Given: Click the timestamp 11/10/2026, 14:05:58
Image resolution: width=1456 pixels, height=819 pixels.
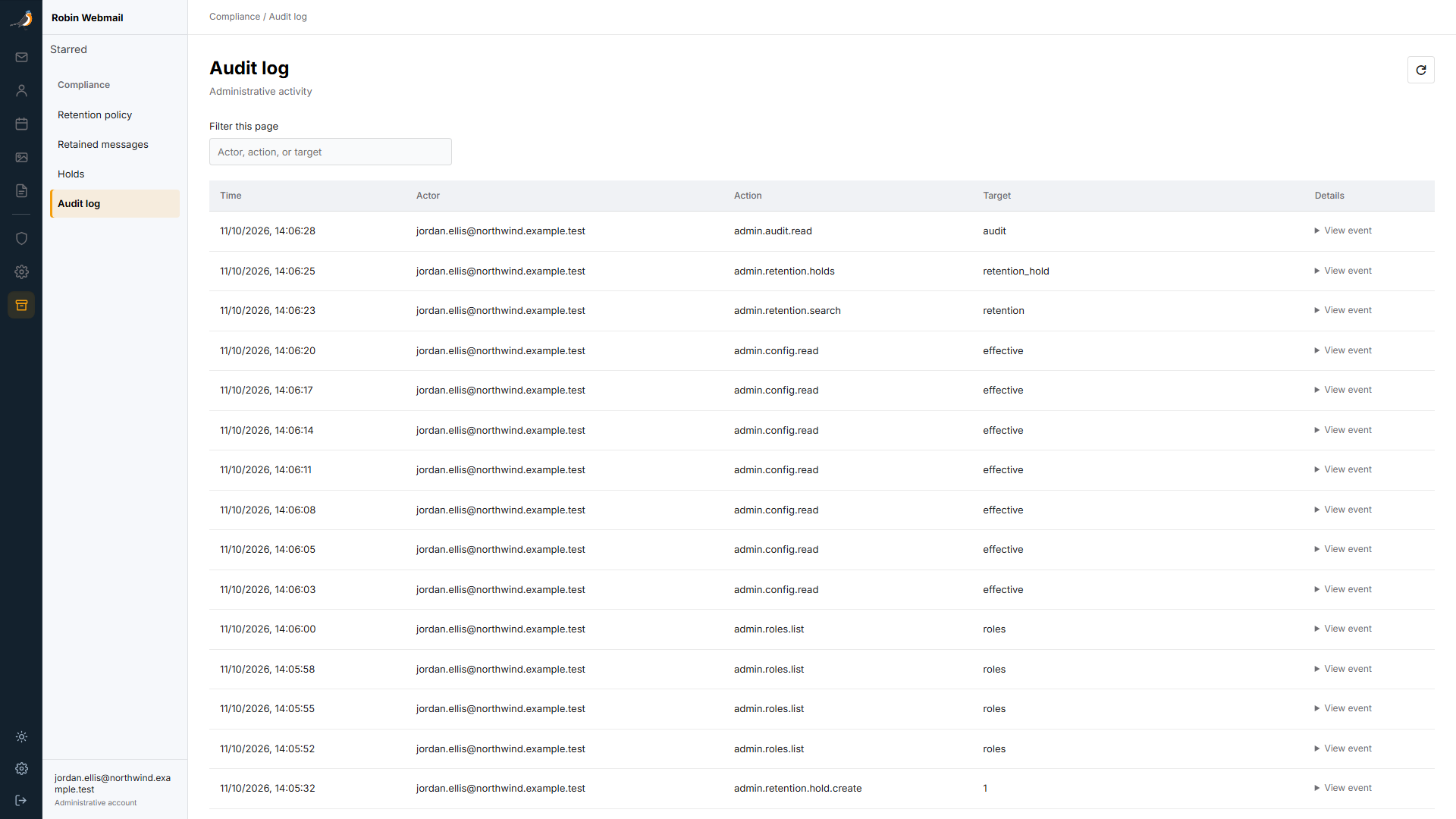Looking at the screenshot, I should tap(268, 669).
